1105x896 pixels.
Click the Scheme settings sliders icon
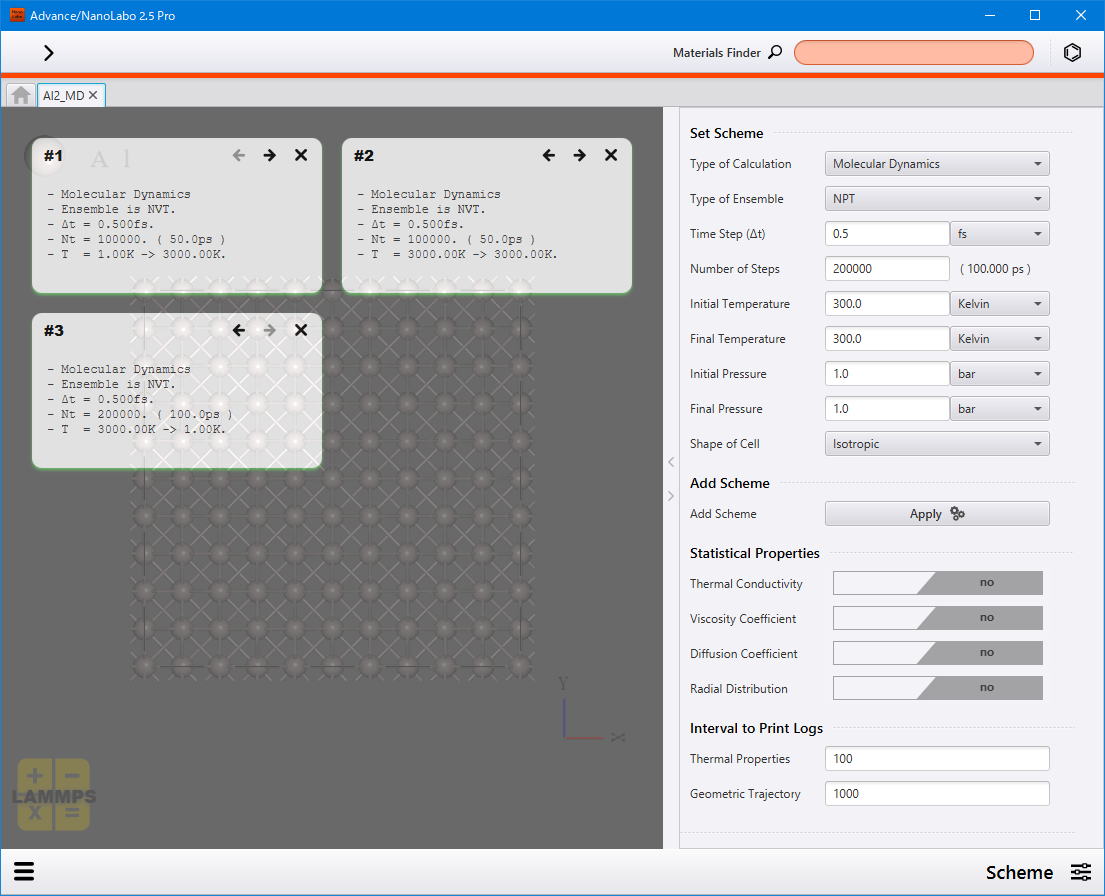click(x=1080, y=872)
